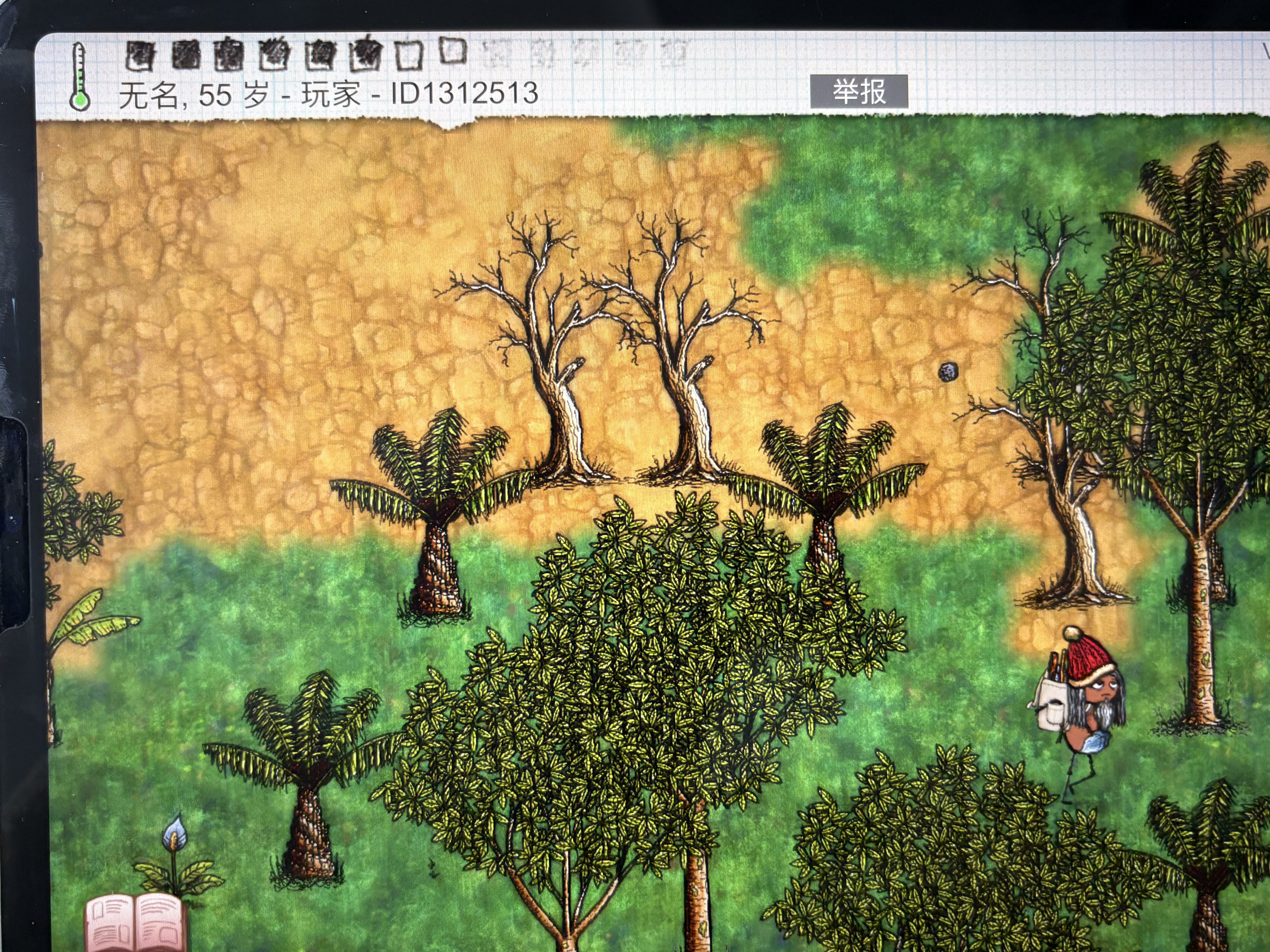Viewport: 1270px width, 952px height.
Task: Pick up the round stone on the yellow ground
Action: 947,371
